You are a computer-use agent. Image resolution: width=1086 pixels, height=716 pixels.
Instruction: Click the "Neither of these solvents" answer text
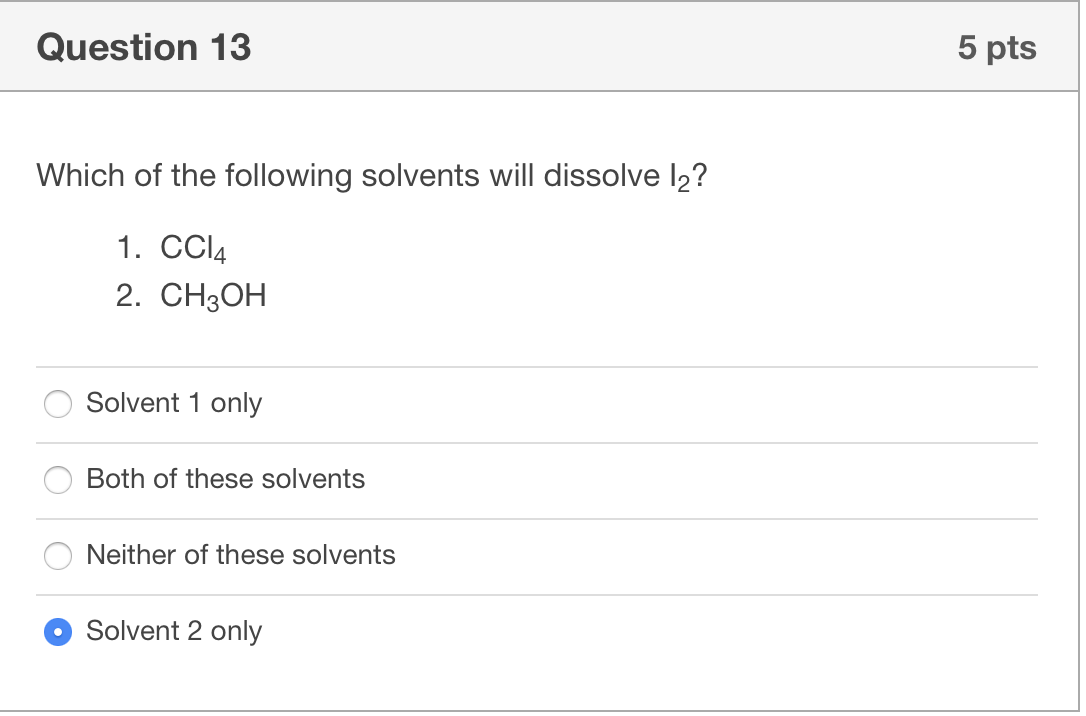[240, 555]
